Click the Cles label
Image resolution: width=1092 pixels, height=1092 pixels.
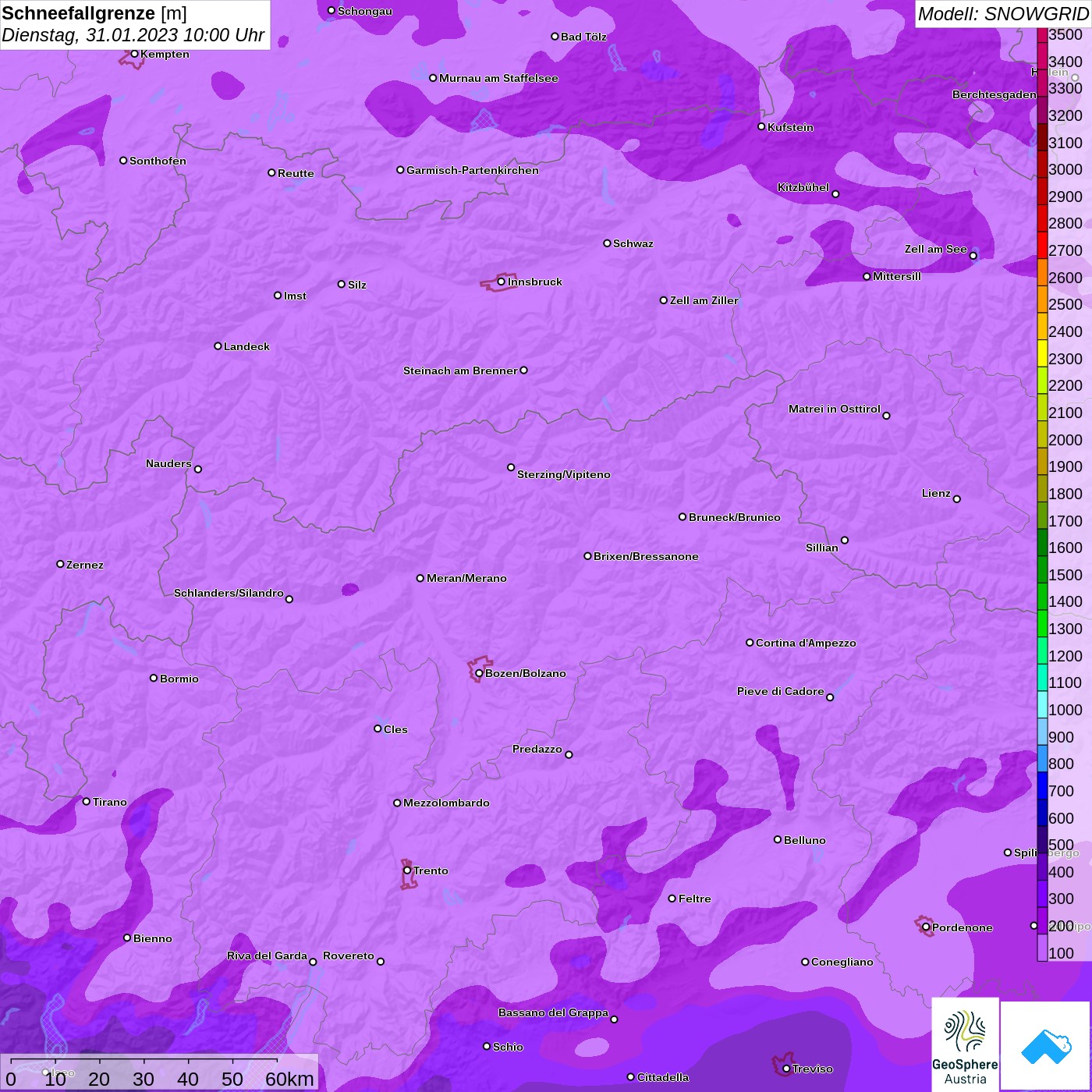[395, 729]
